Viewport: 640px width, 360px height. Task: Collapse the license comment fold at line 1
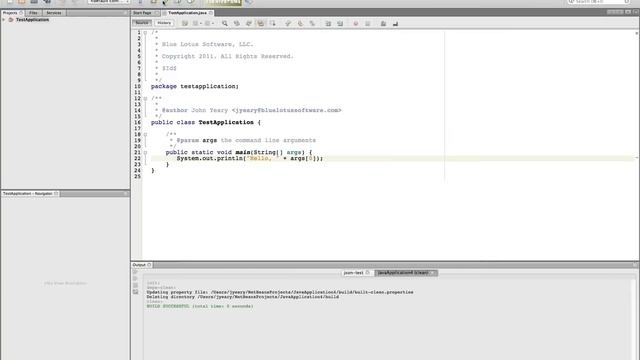tap(145, 33)
